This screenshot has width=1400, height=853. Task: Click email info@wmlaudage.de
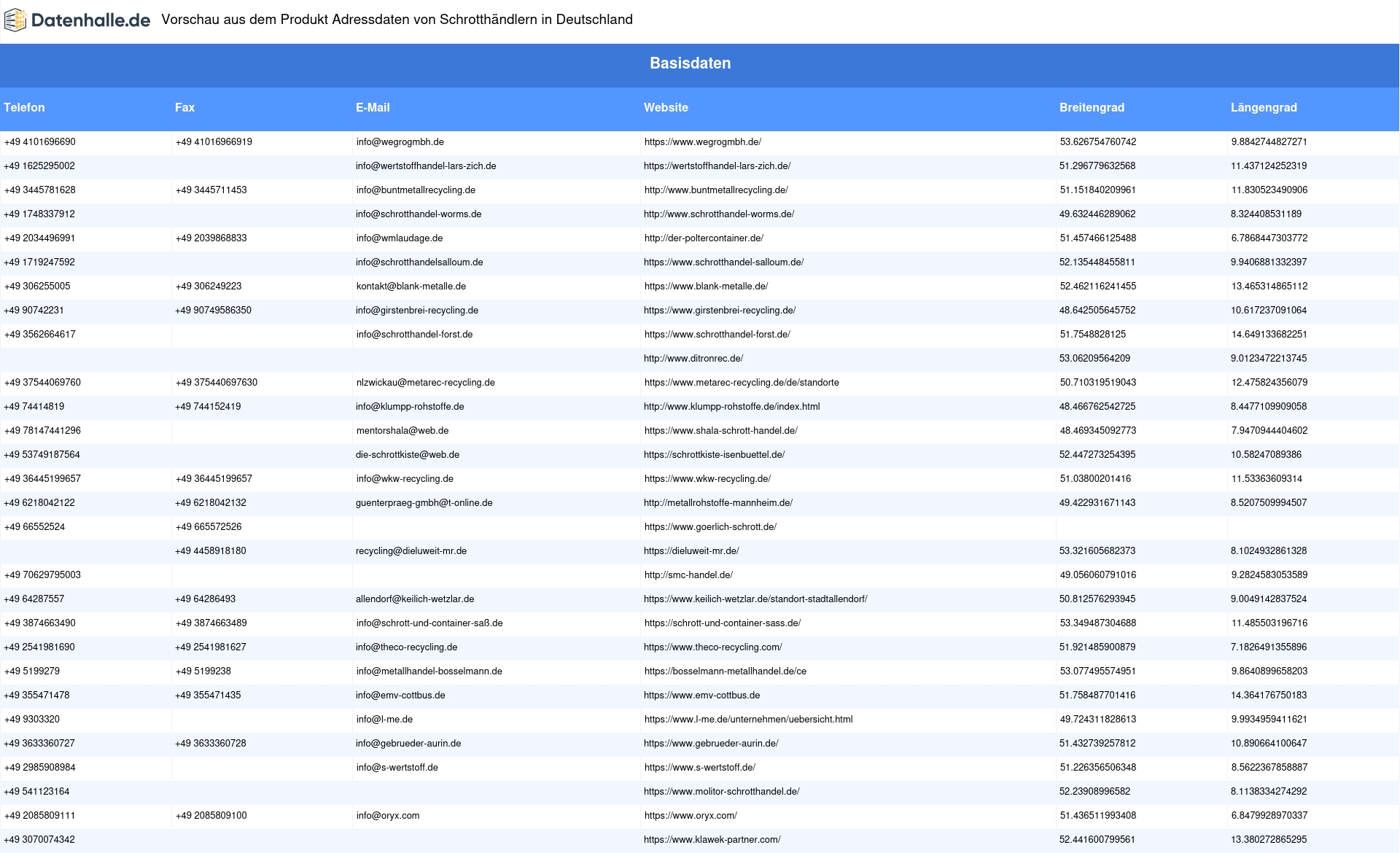click(400, 238)
